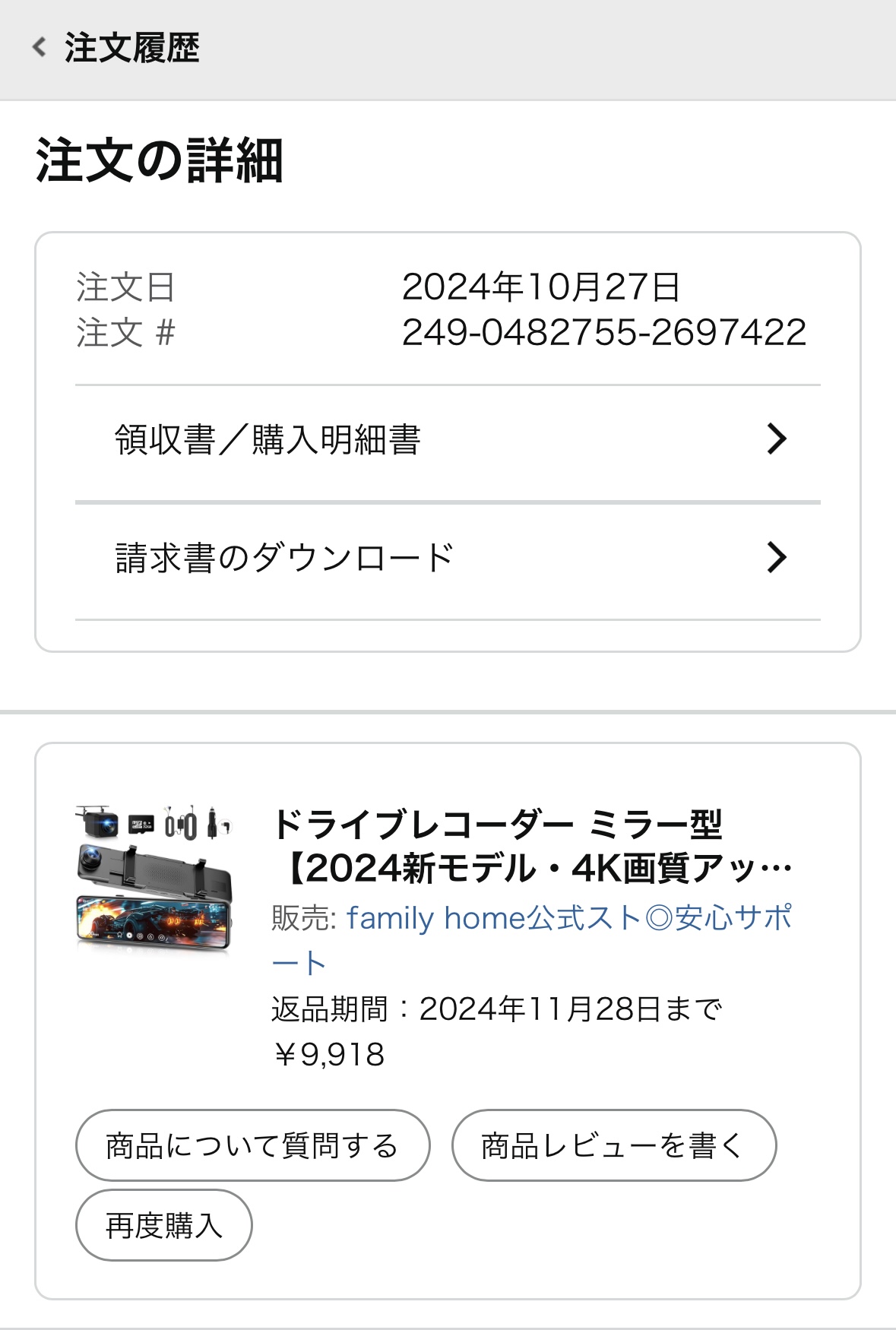
Task: Expand the 領収書／購入明細書 row chevron
Action: (776, 439)
